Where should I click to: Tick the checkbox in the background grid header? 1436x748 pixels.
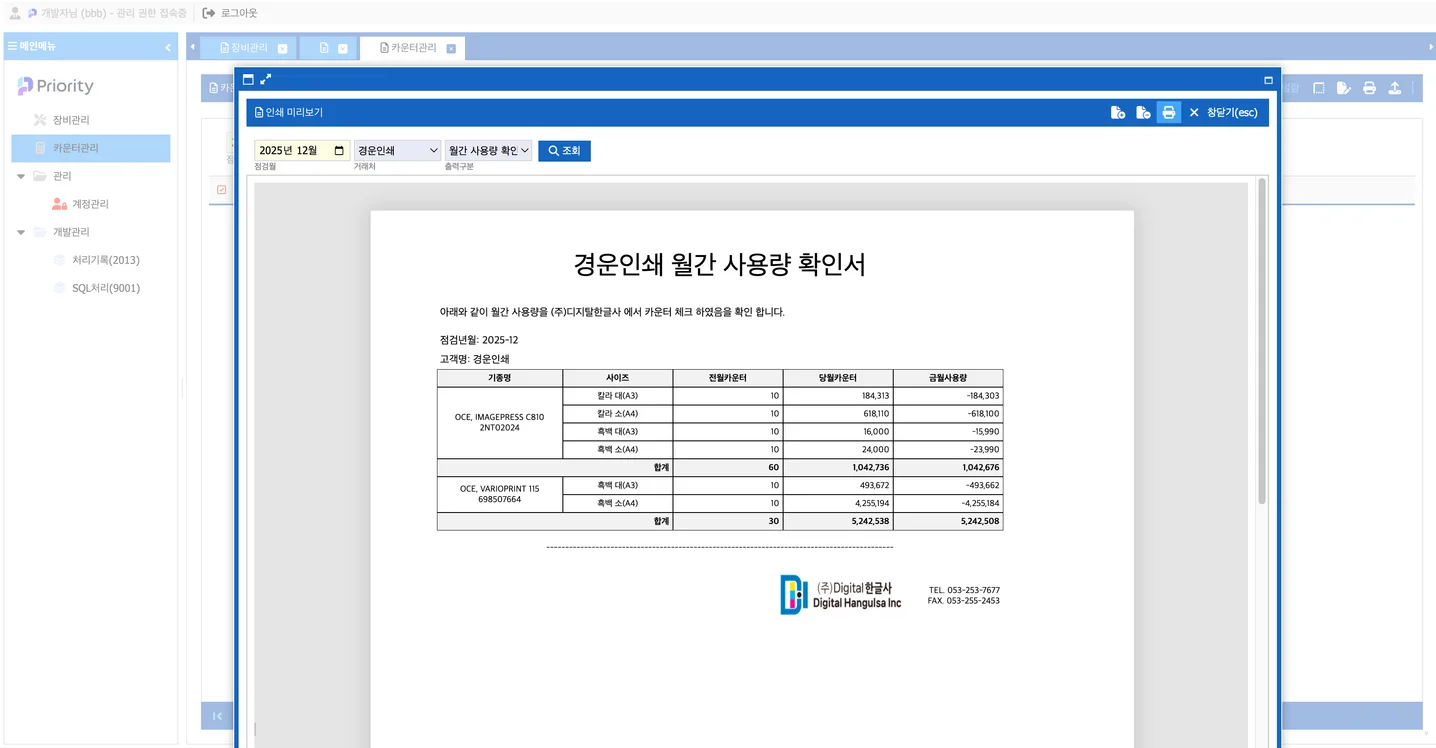pyautogui.click(x=222, y=189)
